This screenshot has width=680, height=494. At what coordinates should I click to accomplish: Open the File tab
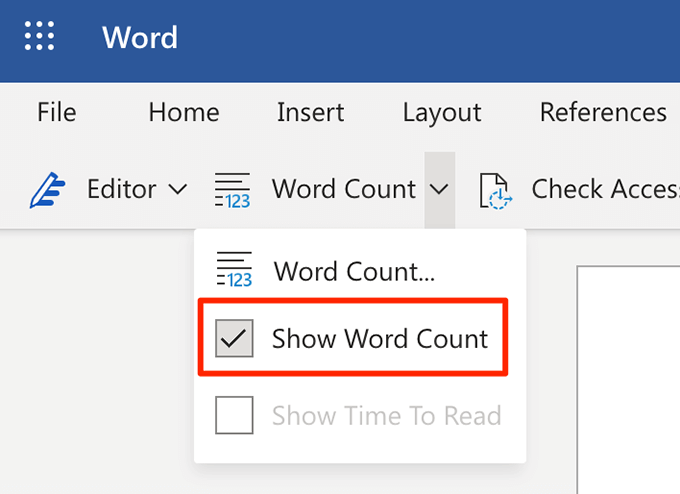click(57, 112)
